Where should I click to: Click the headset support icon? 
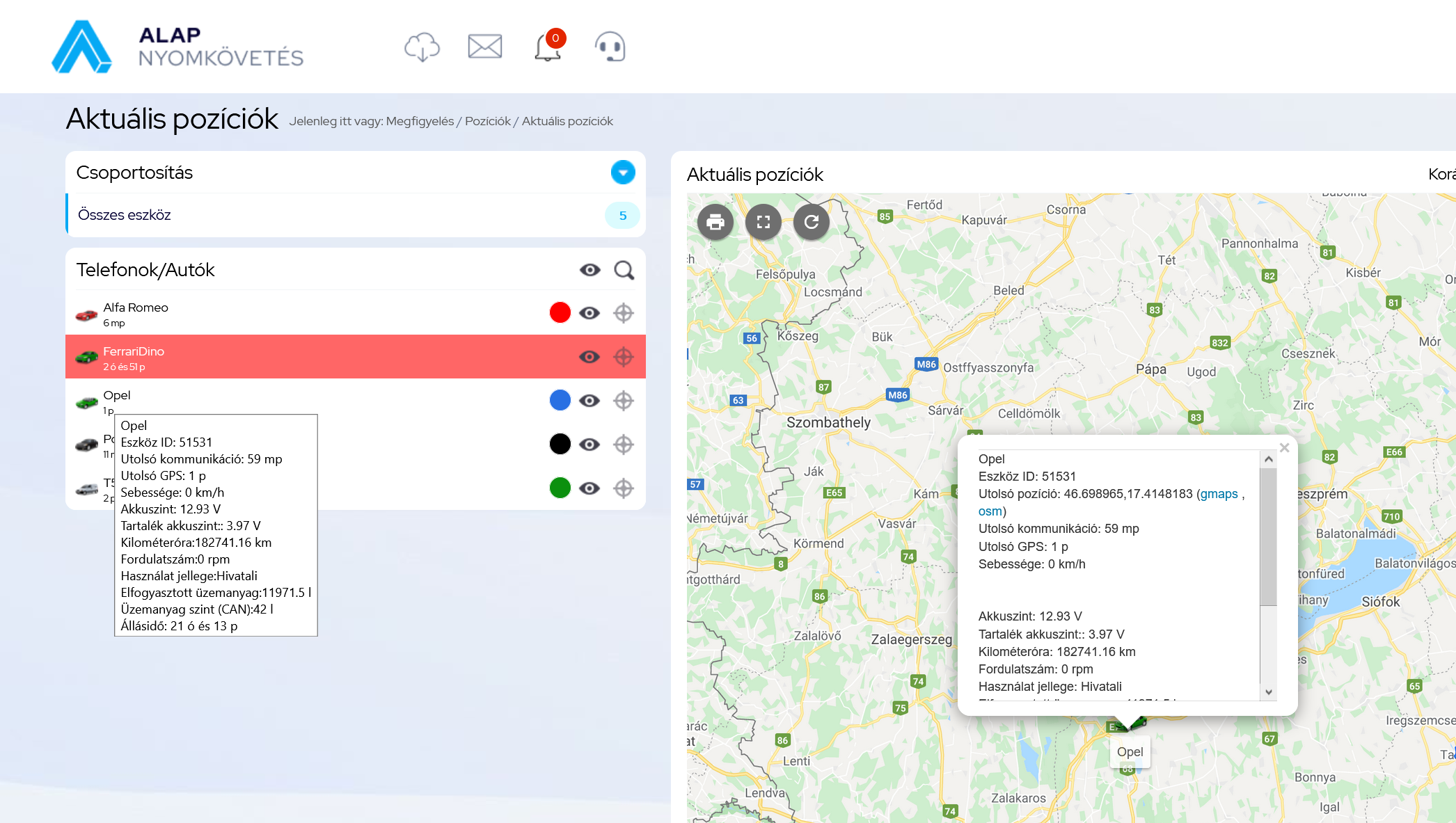(610, 47)
